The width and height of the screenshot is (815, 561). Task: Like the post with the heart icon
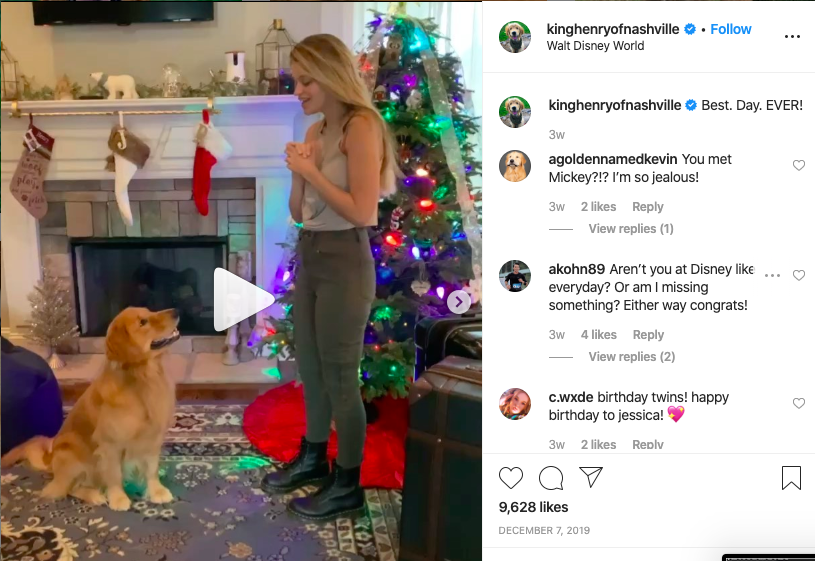(x=510, y=477)
